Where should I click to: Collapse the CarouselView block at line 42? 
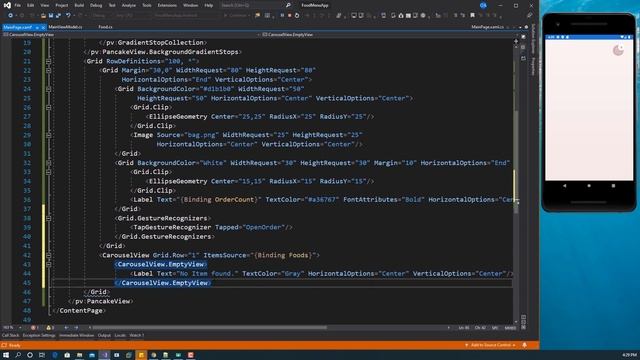click(x=48, y=255)
